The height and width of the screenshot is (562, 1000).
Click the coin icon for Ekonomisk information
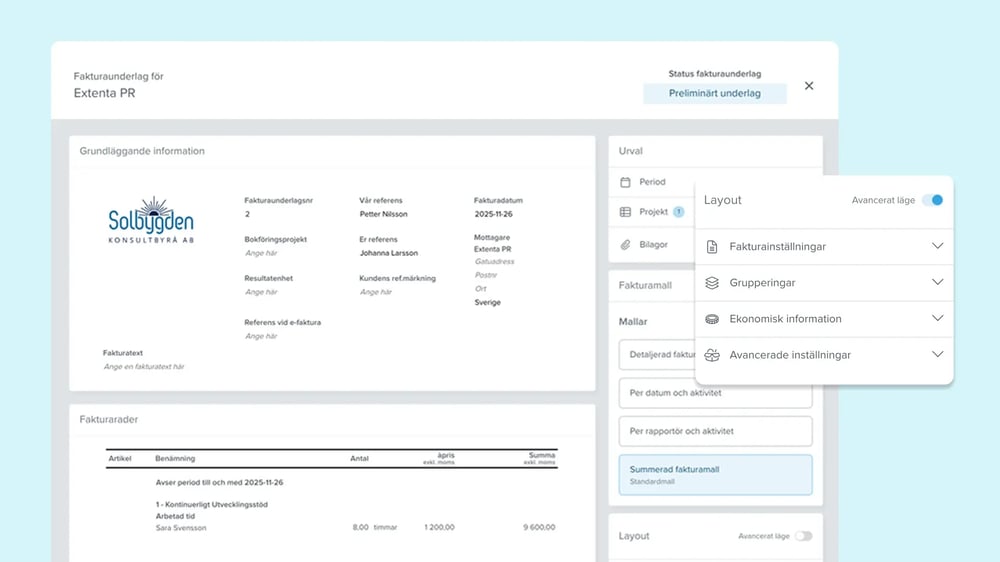[x=712, y=319]
